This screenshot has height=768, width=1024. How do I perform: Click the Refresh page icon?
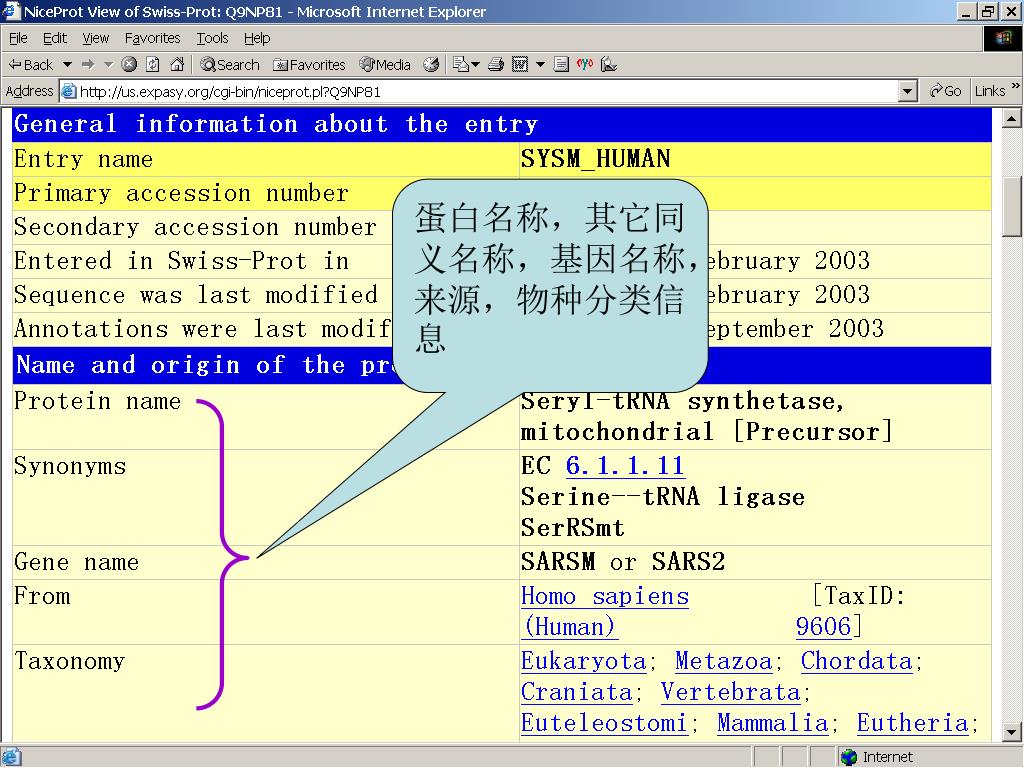coord(153,65)
